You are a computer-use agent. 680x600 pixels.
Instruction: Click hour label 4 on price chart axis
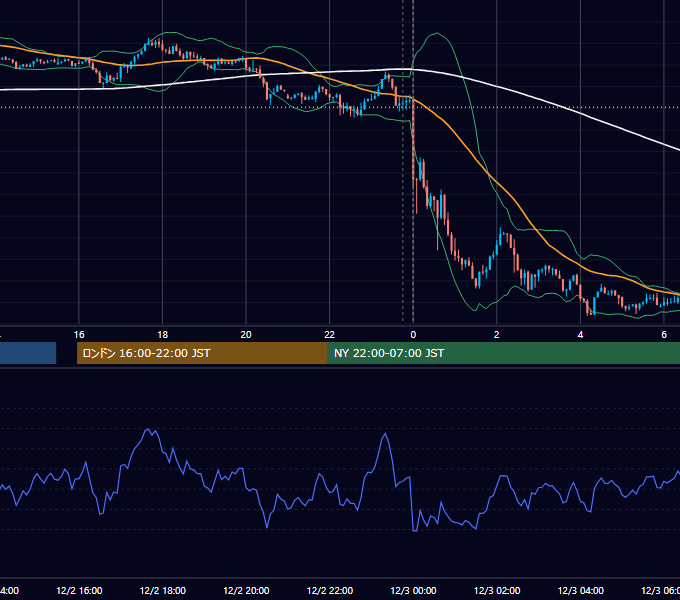pos(580,335)
